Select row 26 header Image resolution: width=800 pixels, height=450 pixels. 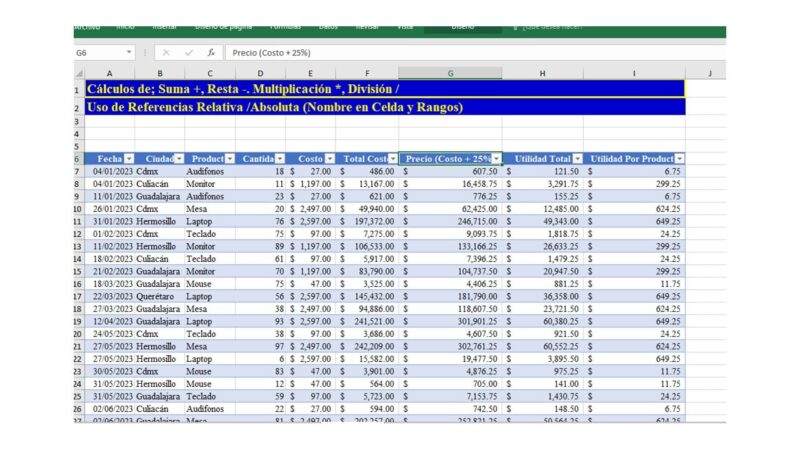pos(79,409)
